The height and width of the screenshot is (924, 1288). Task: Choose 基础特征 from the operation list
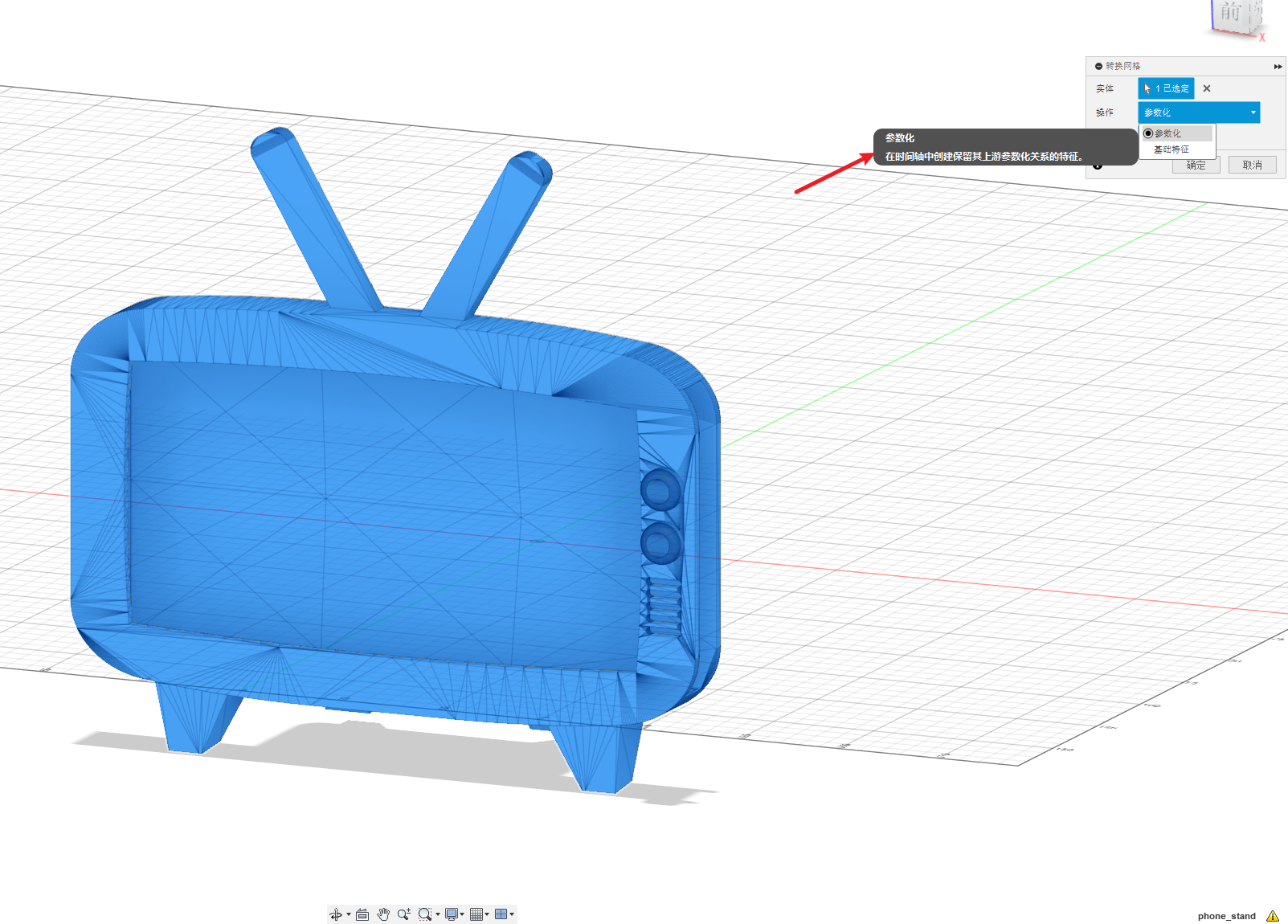1171,149
